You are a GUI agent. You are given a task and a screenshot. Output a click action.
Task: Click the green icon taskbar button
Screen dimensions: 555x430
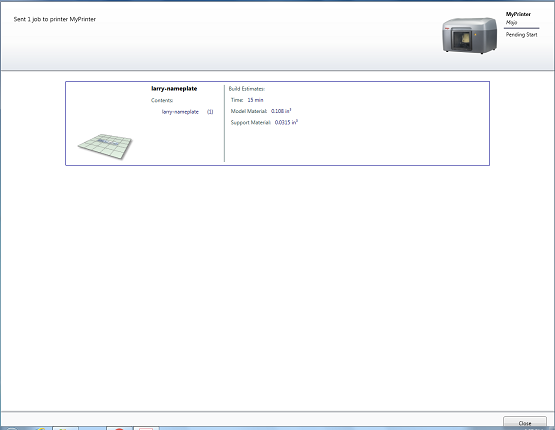click(x=65, y=428)
